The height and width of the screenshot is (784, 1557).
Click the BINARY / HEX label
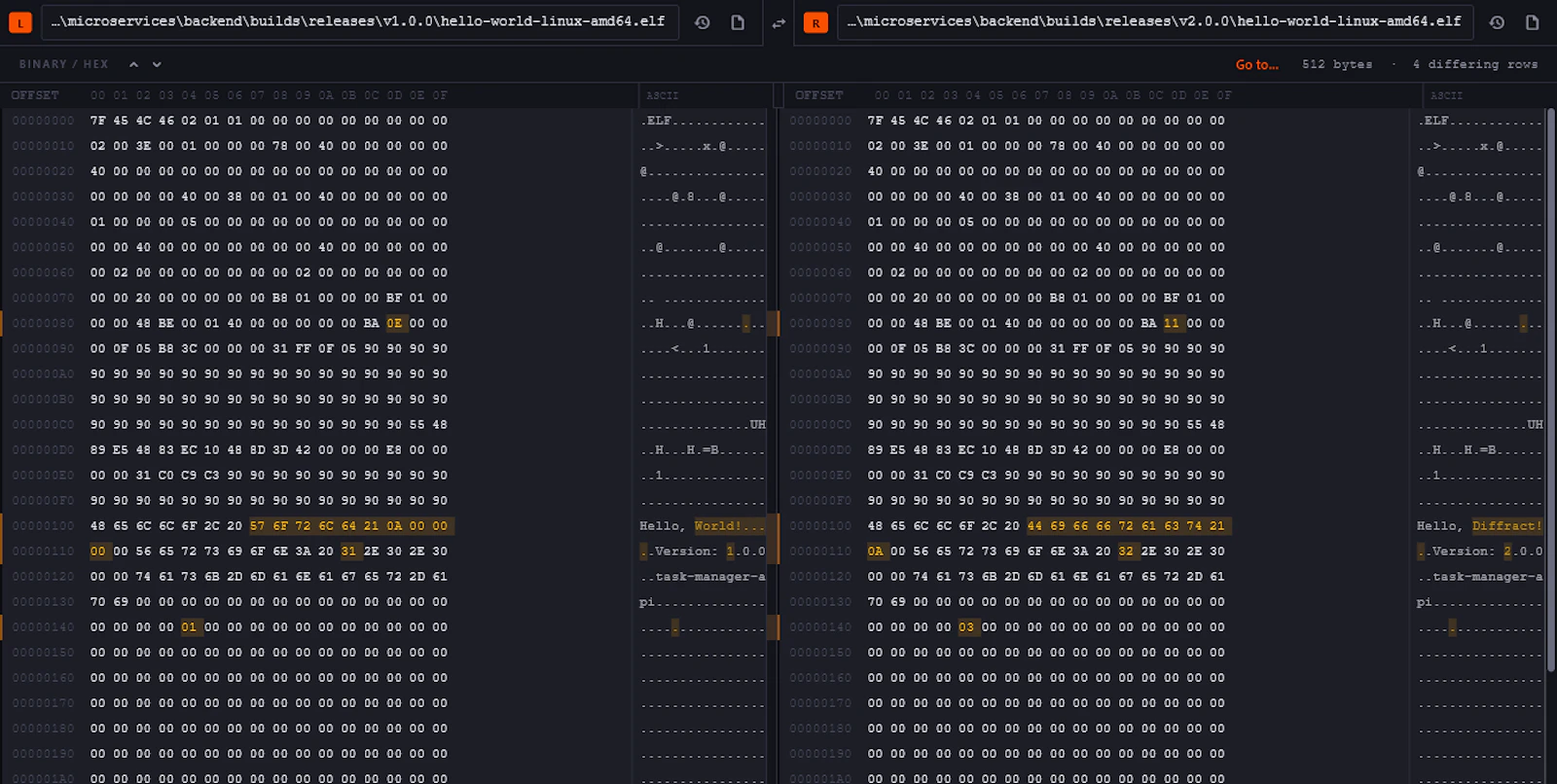pyautogui.click(x=63, y=64)
